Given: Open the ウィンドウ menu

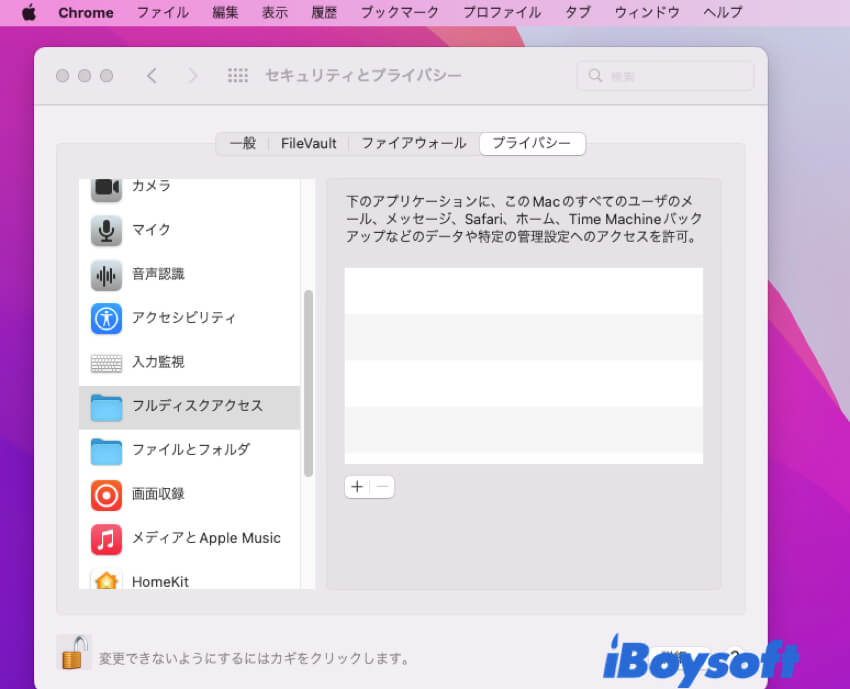Looking at the screenshot, I should (x=647, y=12).
